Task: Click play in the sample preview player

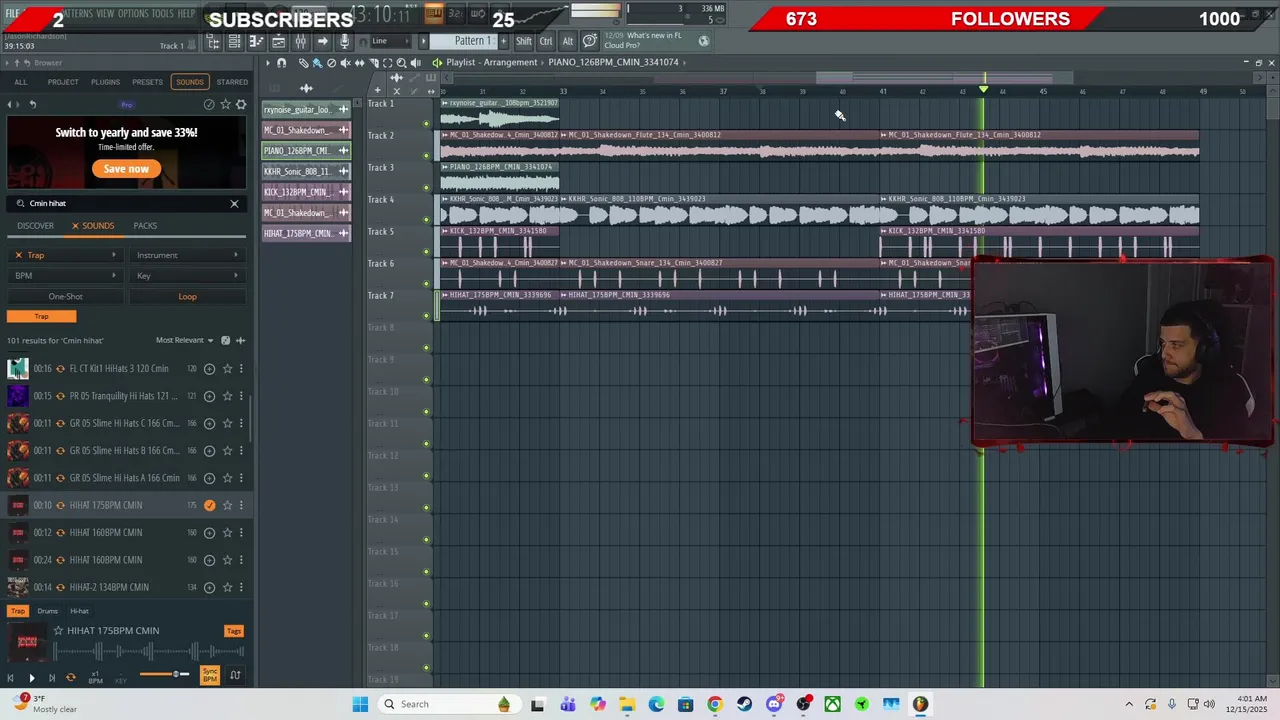Action: click(x=32, y=678)
